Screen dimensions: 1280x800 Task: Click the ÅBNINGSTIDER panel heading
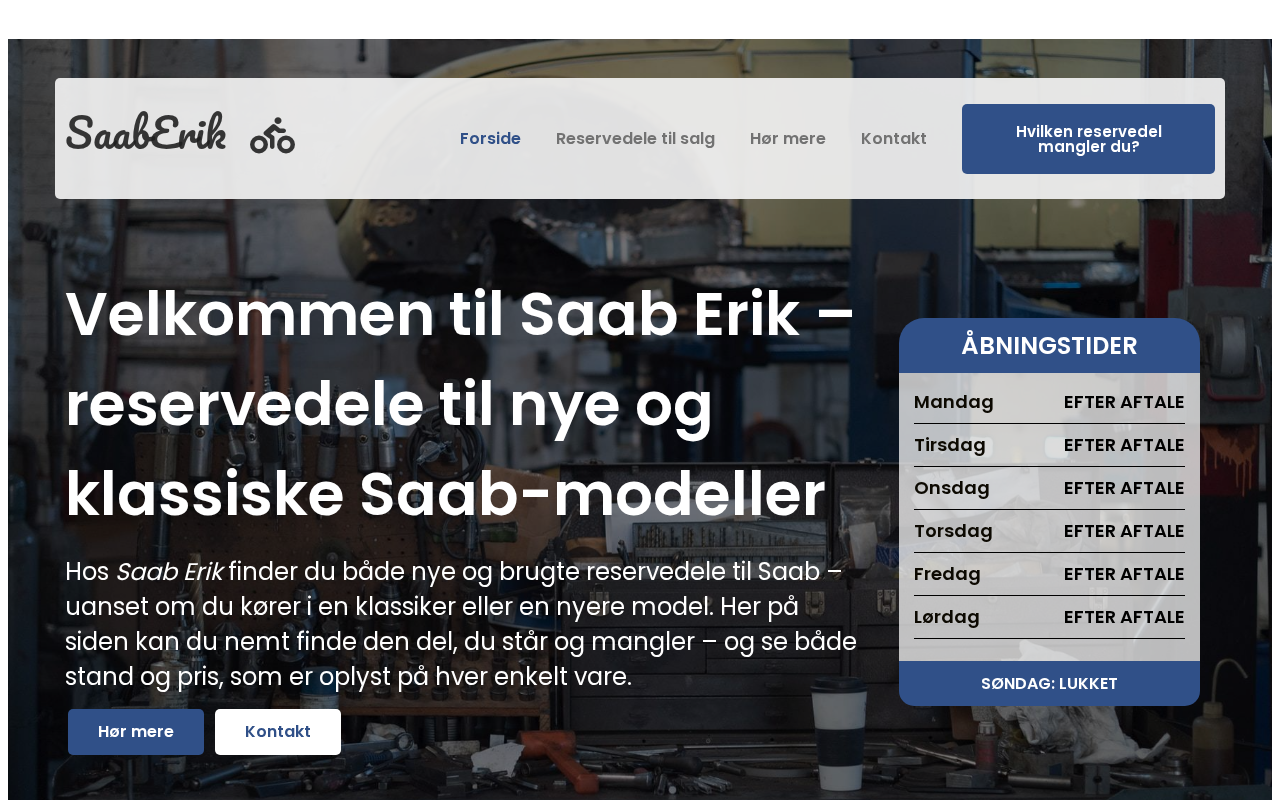[x=1049, y=346]
